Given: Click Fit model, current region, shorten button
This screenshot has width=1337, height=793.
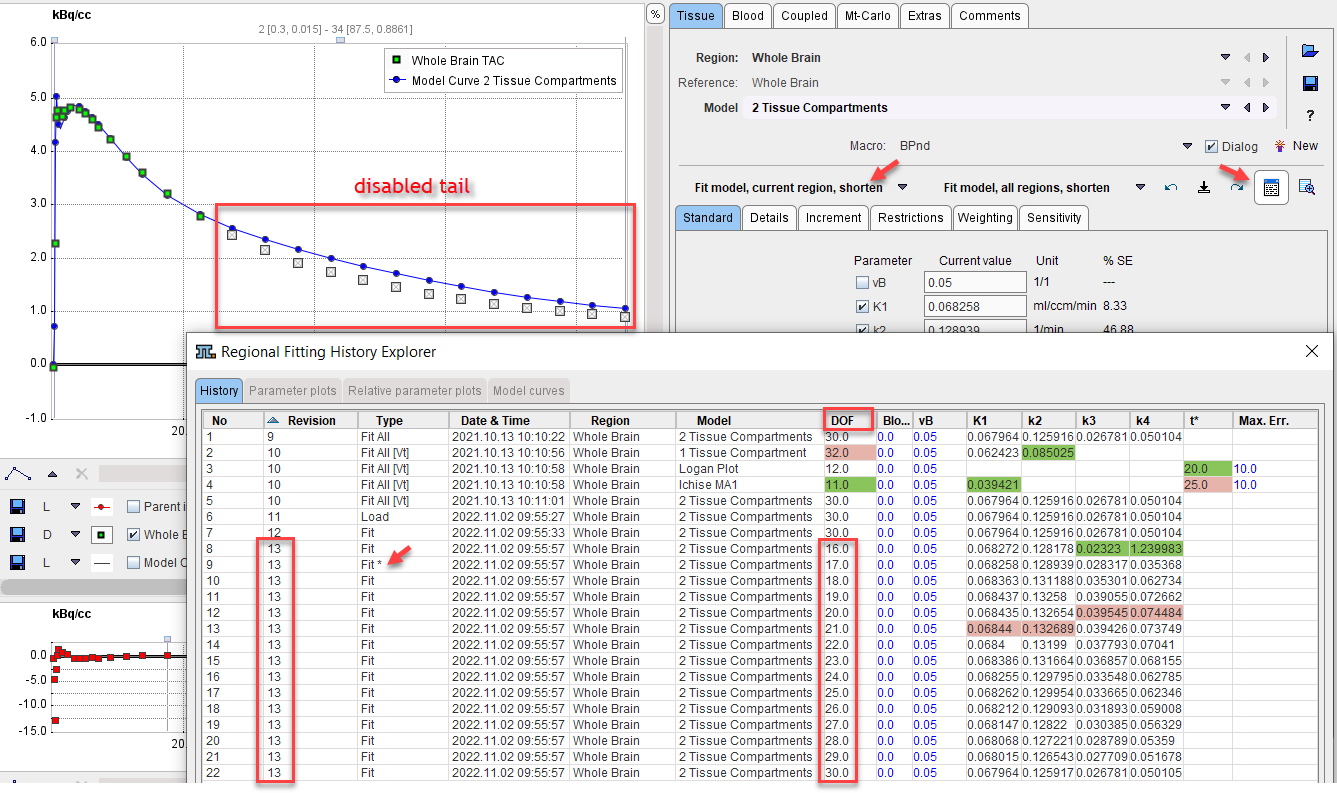Looking at the screenshot, I should coord(789,187).
